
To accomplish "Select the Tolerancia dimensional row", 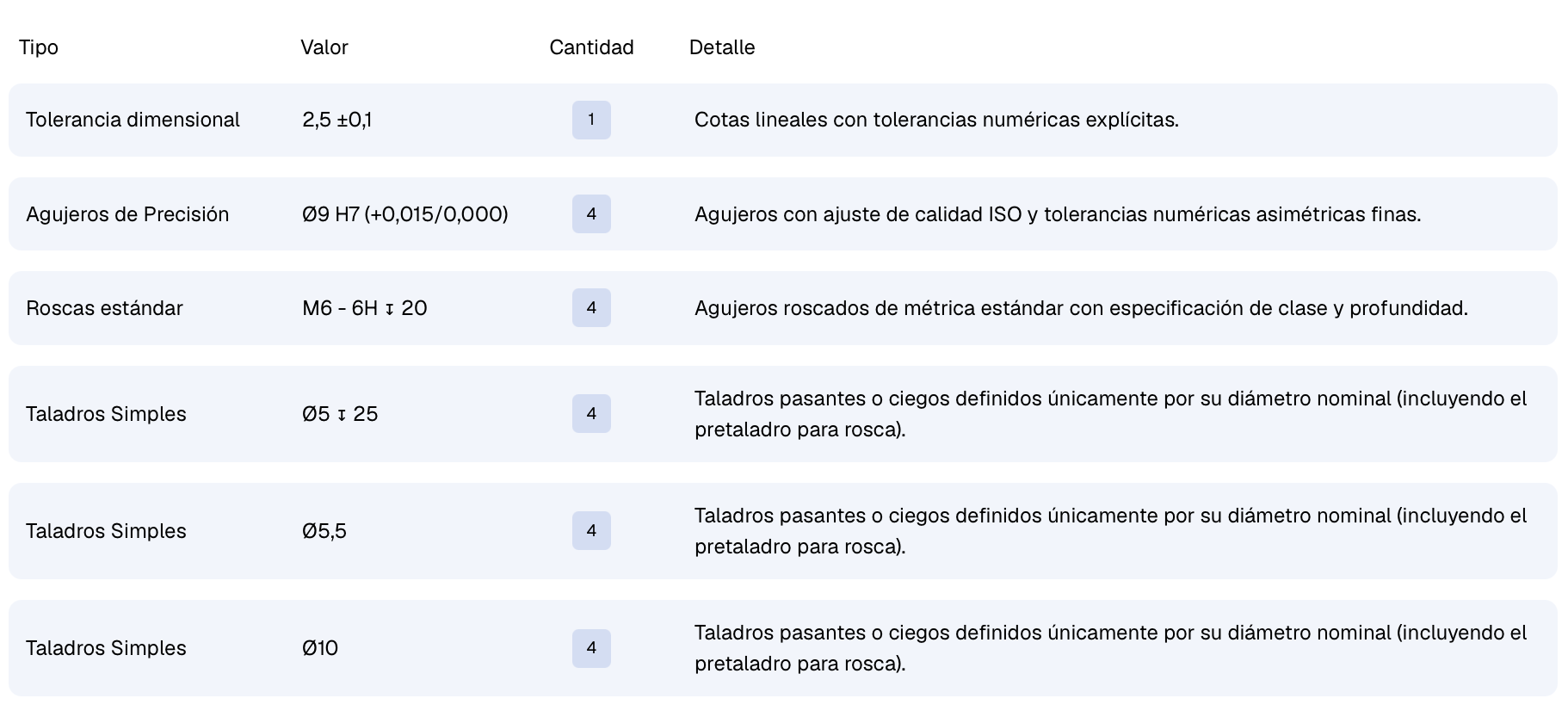I will (x=783, y=120).
